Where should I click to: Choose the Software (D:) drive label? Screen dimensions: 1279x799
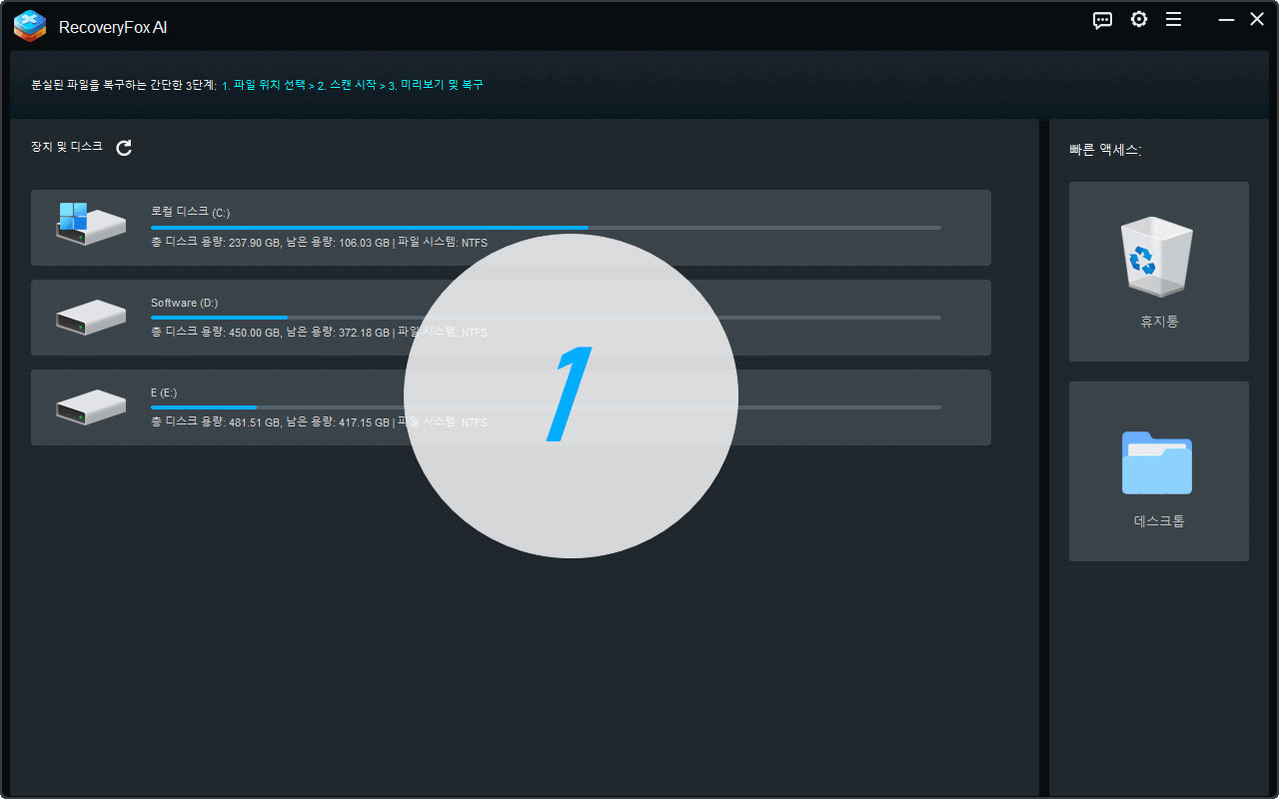tap(184, 303)
